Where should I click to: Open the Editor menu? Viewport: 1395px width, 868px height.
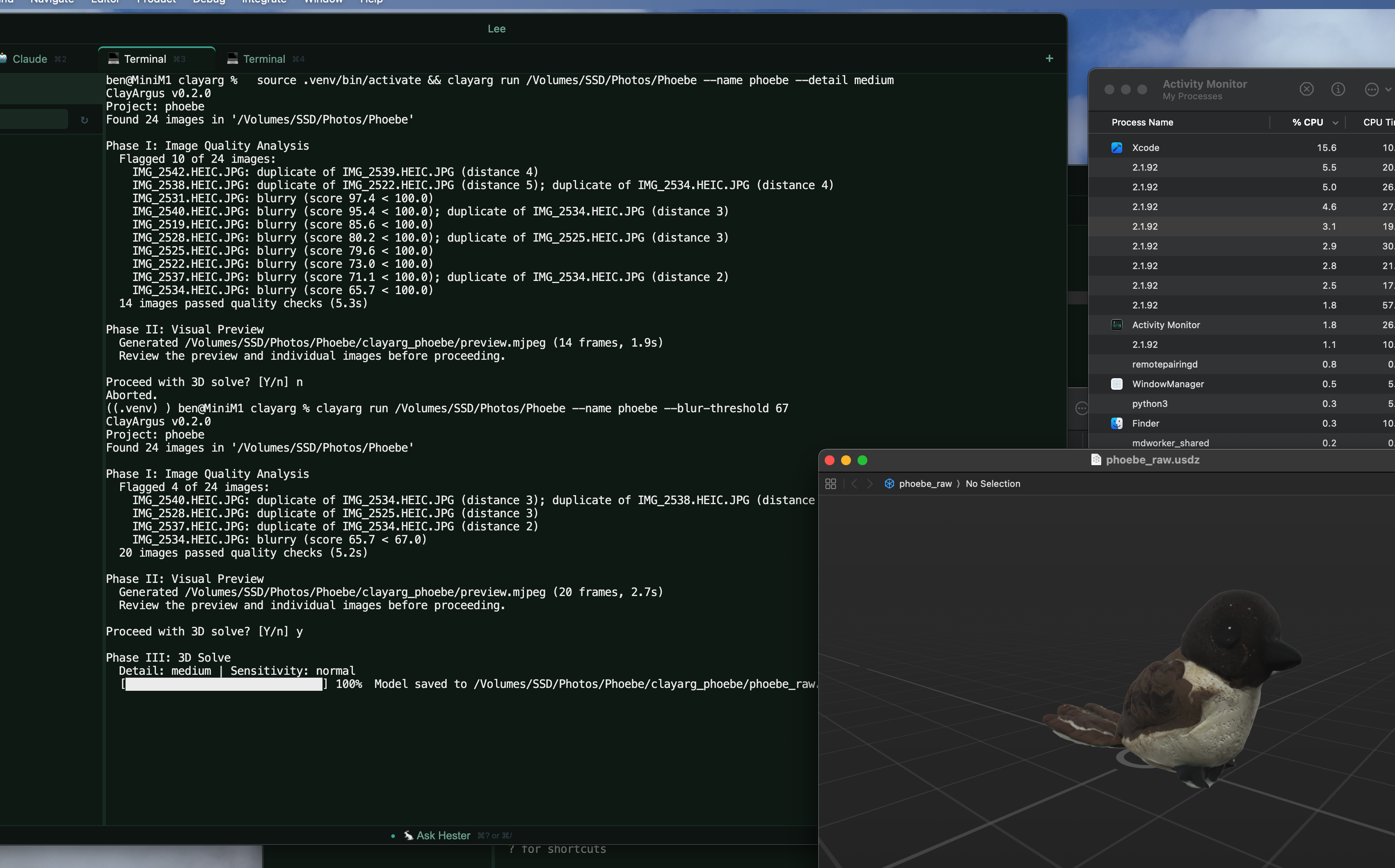click(x=105, y=2)
